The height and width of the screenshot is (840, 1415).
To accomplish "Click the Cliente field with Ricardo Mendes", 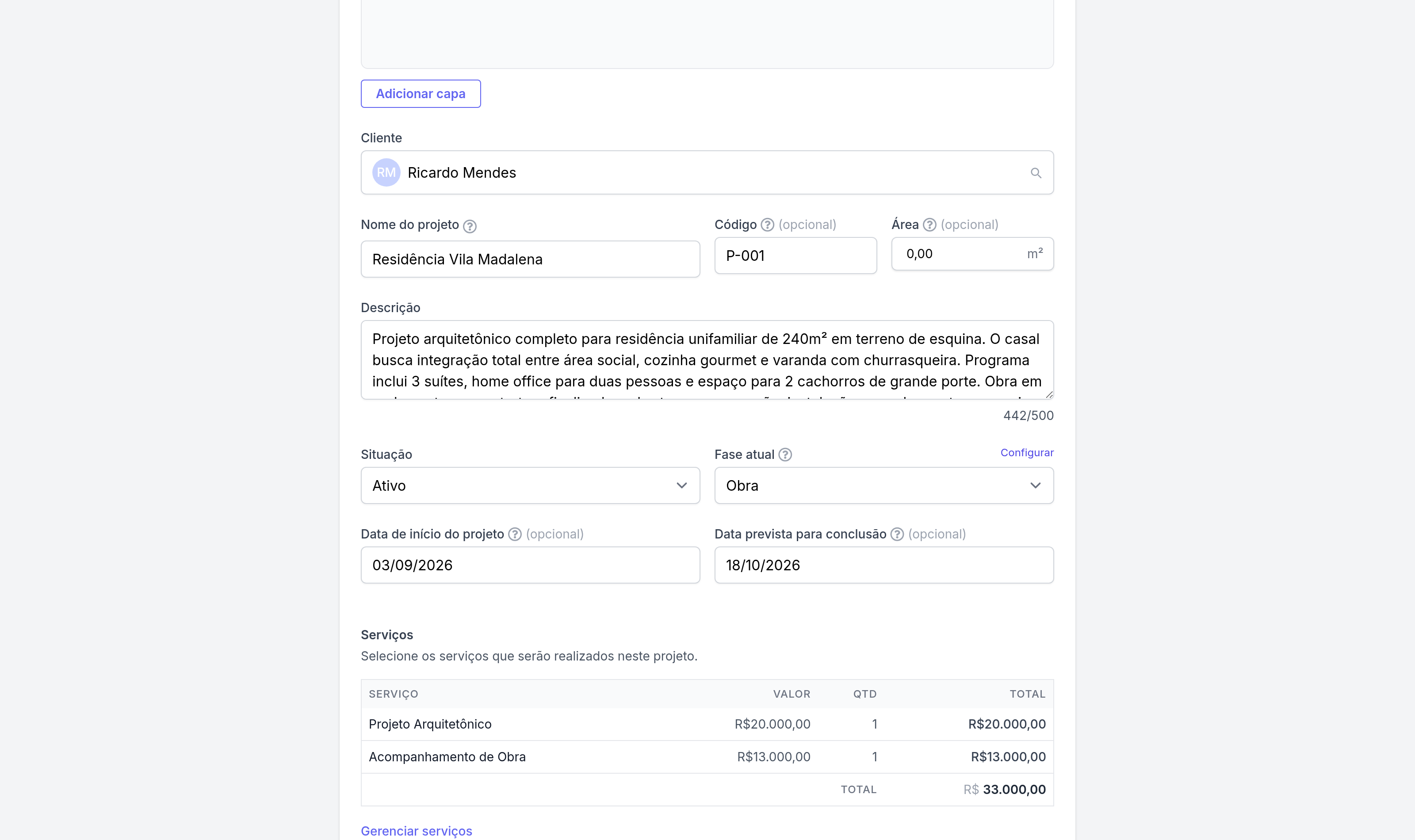I will [x=707, y=172].
